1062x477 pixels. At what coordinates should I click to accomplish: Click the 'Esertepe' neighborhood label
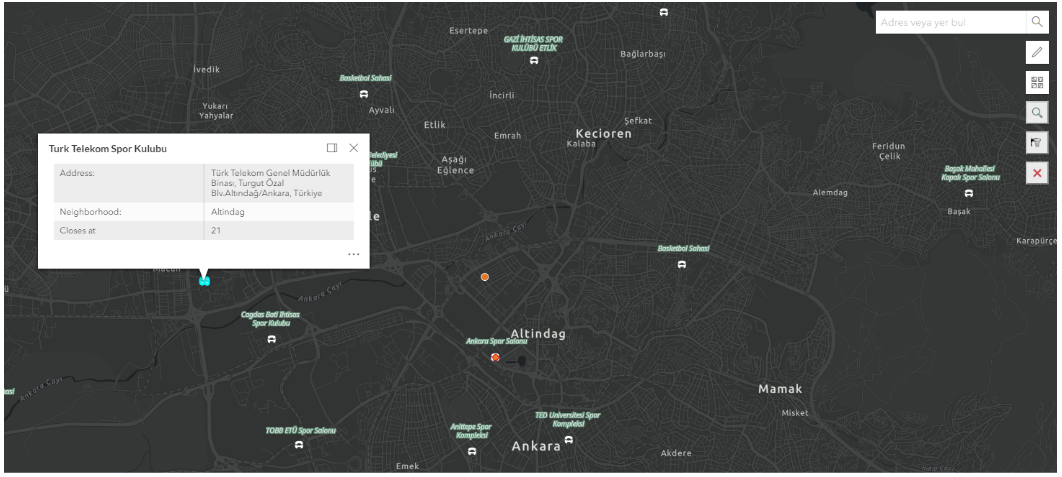469,30
